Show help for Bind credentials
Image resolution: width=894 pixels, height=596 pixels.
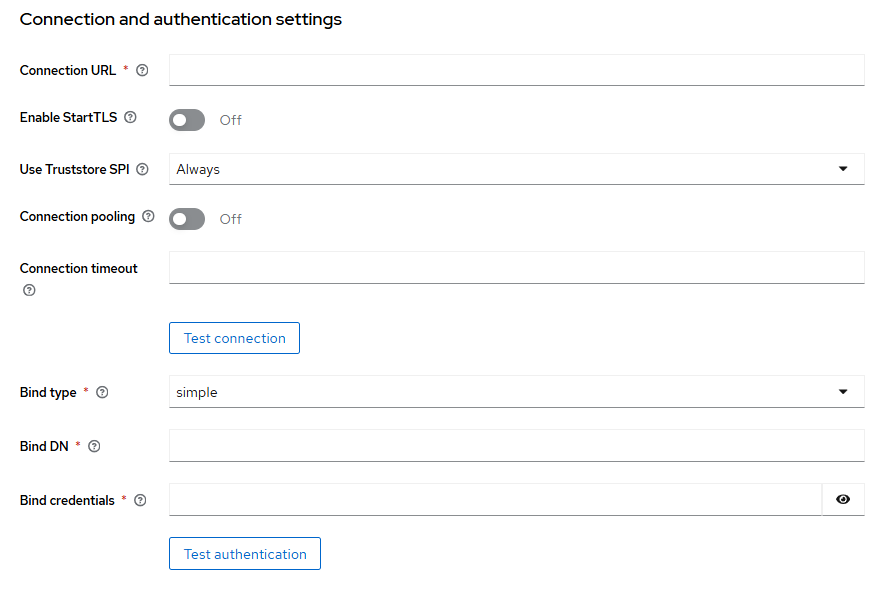140,501
